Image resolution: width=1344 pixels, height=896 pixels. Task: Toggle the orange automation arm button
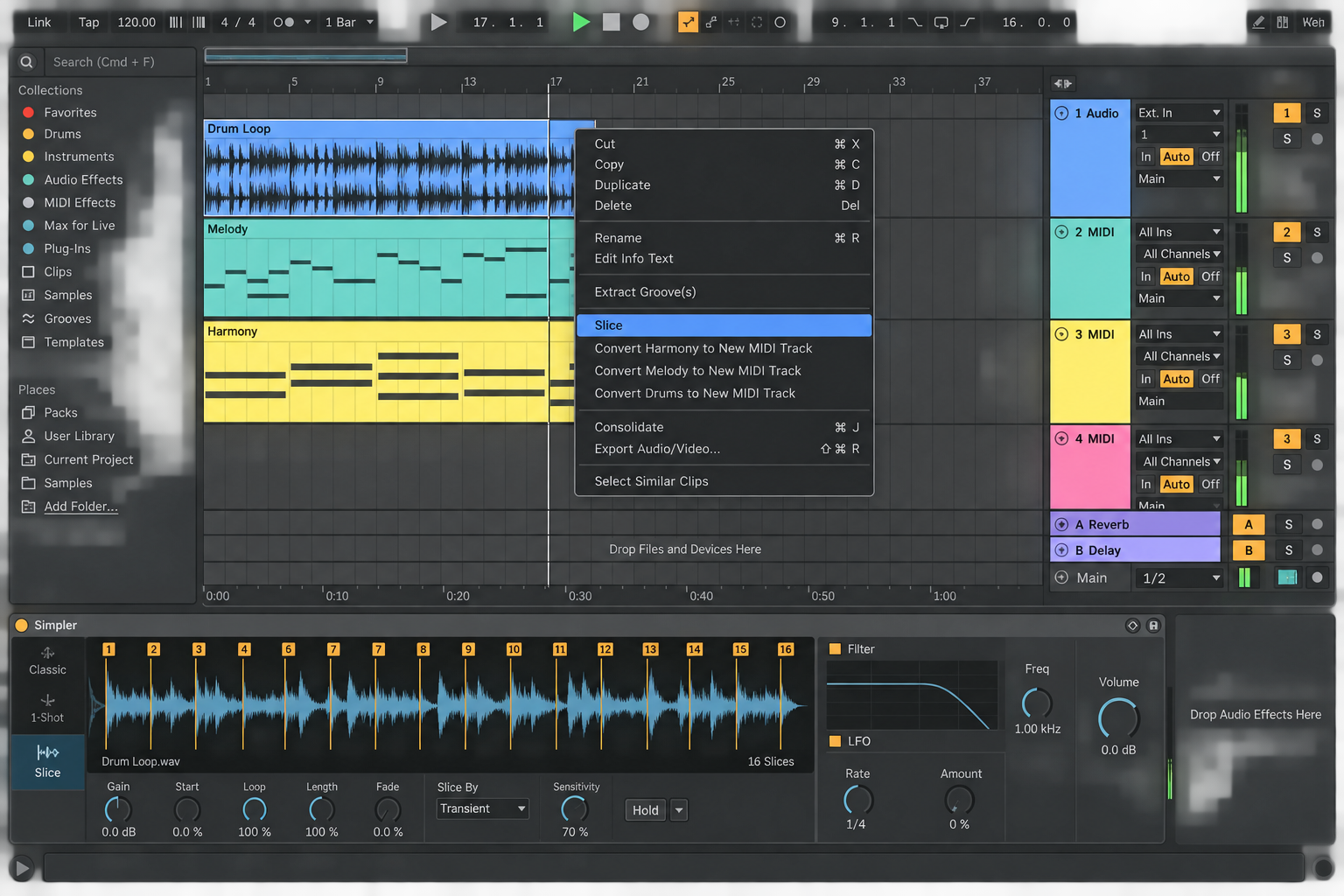689,22
